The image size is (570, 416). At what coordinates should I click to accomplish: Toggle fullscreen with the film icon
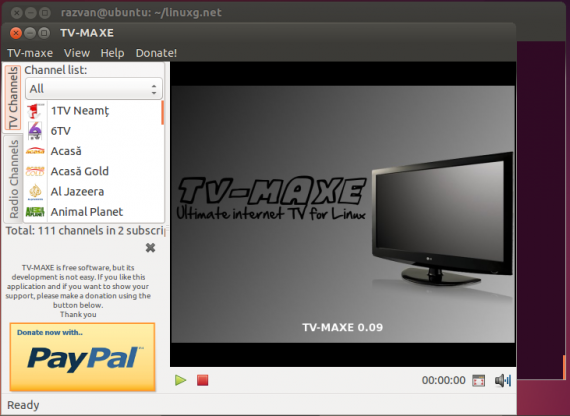(478, 381)
